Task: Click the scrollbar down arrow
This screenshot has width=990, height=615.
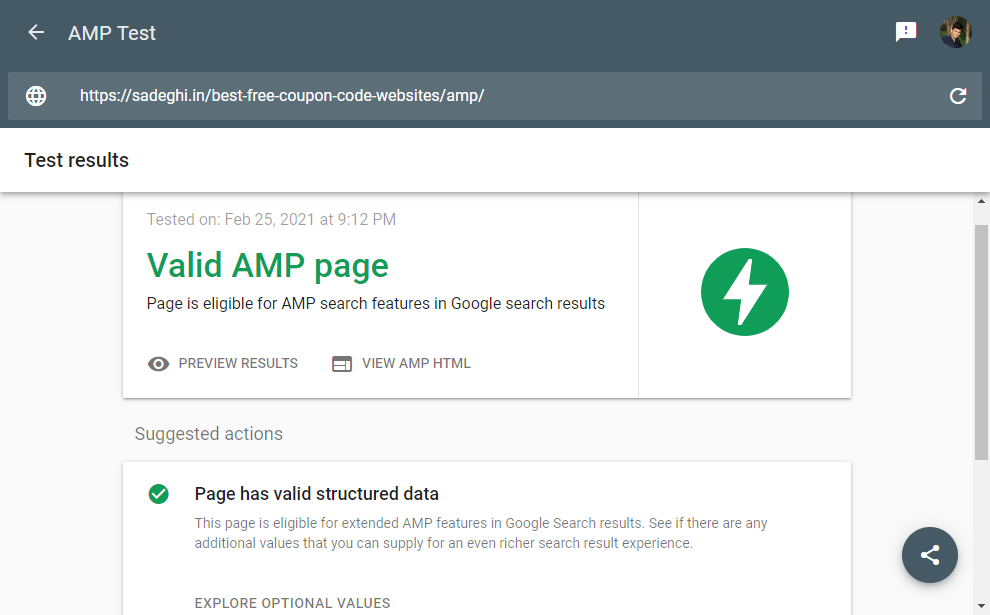Action: [x=981, y=606]
